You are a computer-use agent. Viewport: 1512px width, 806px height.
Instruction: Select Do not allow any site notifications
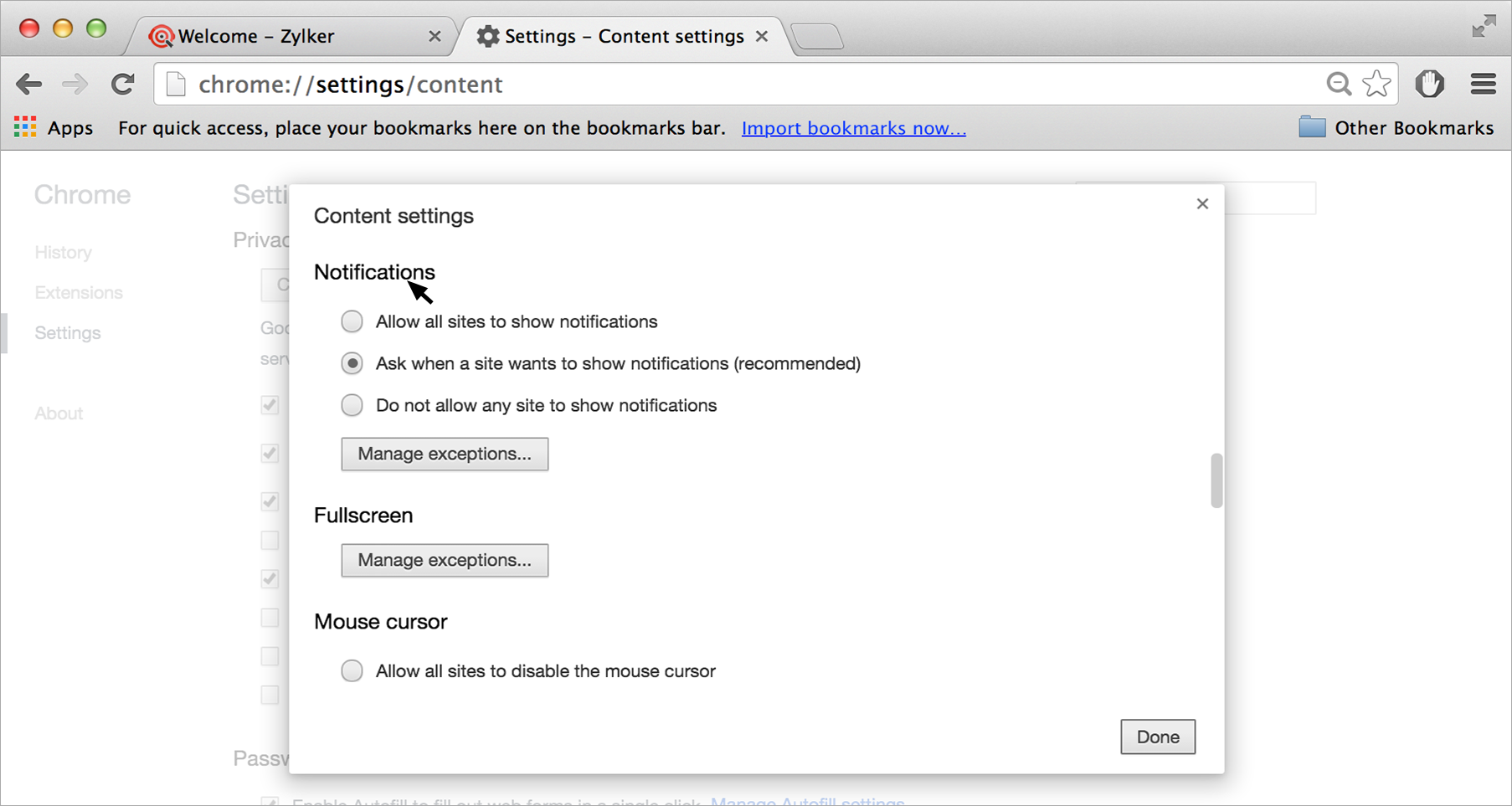click(x=352, y=405)
